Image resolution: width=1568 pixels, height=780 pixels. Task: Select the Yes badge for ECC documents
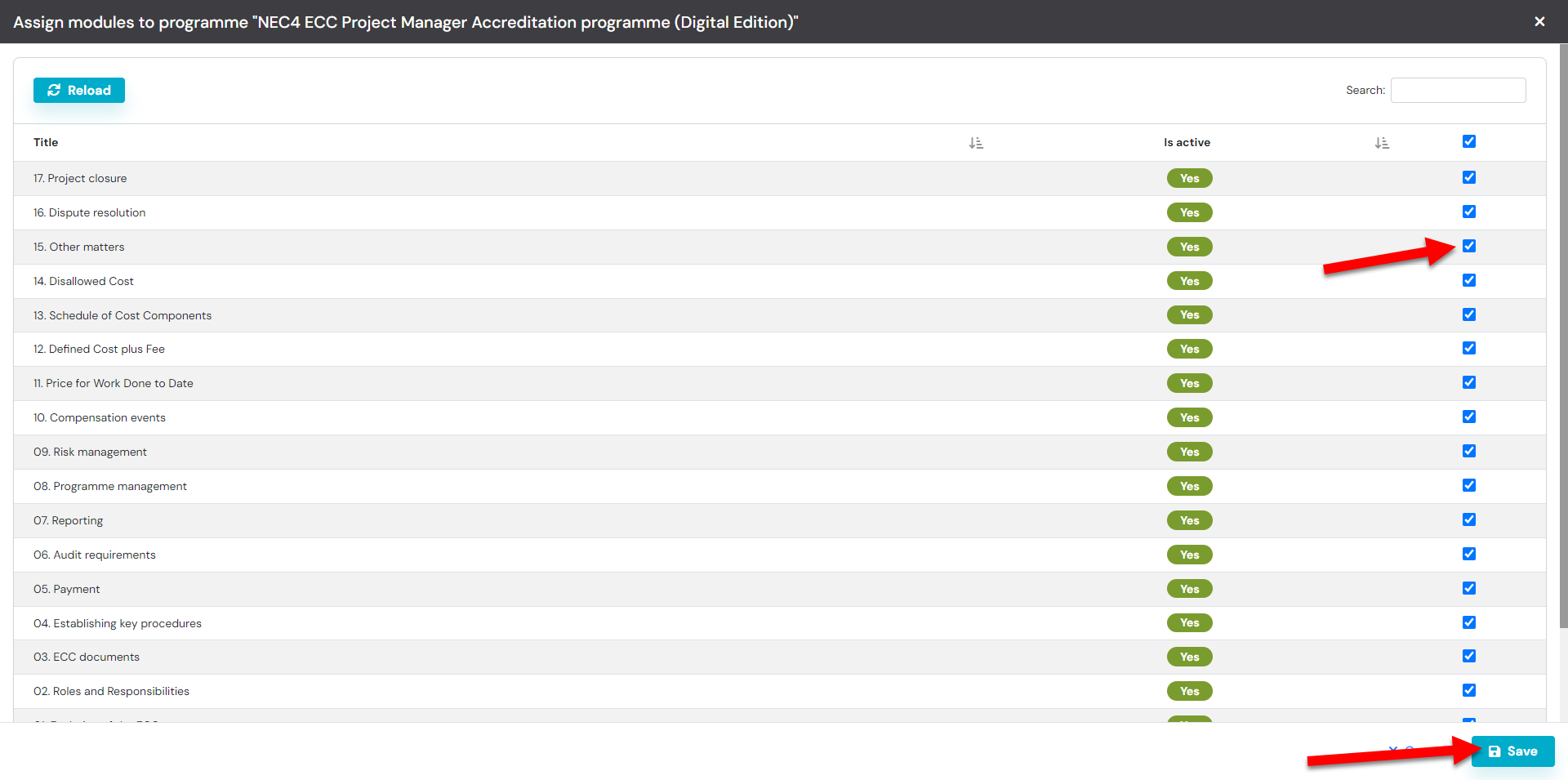pos(1189,657)
